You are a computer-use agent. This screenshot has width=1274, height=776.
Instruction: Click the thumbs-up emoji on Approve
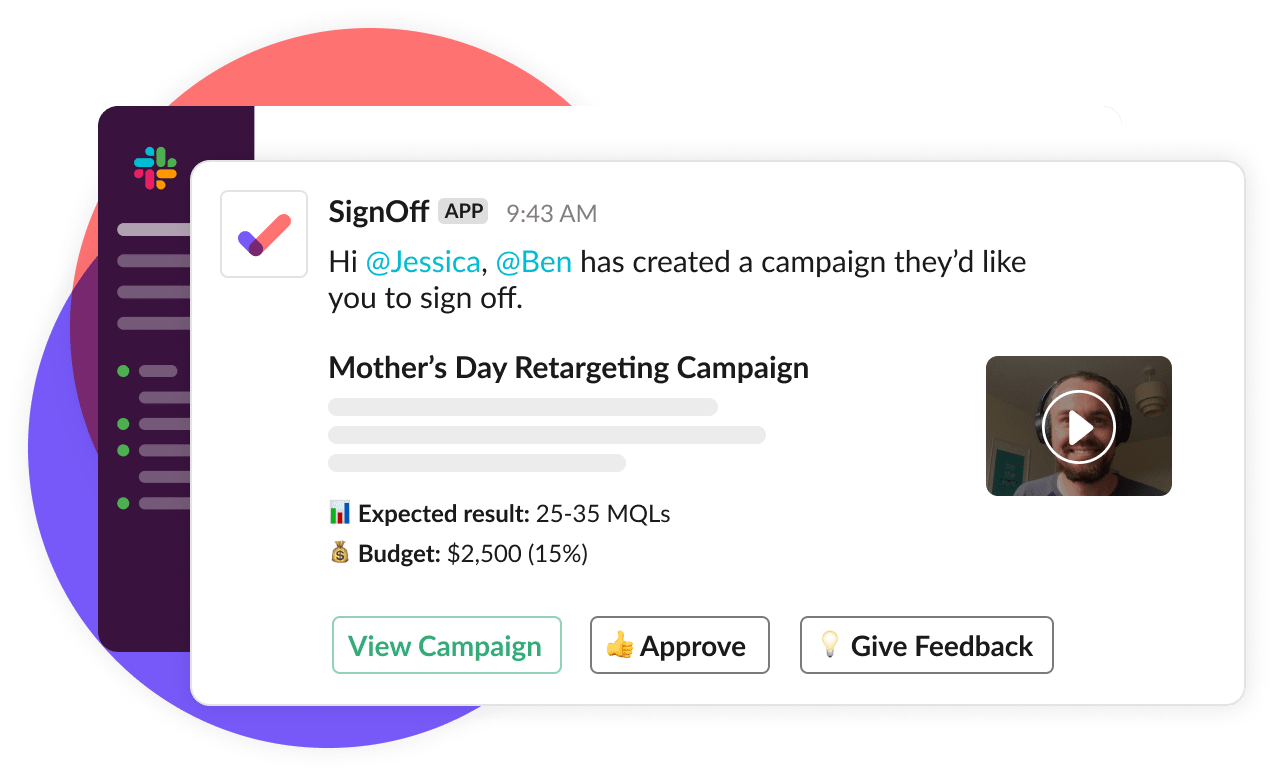pyautogui.click(x=620, y=646)
